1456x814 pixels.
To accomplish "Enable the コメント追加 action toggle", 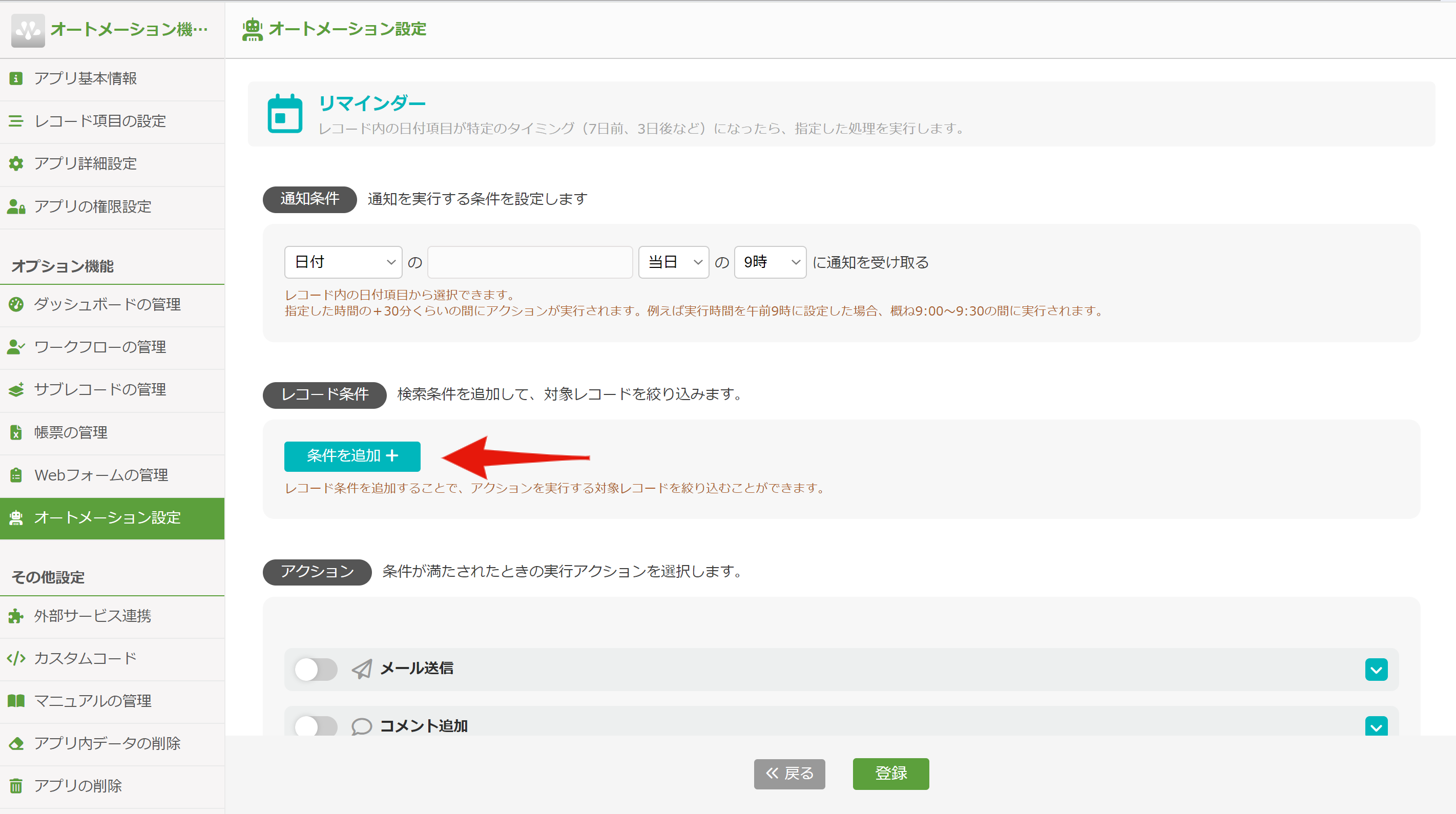I will (316, 726).
